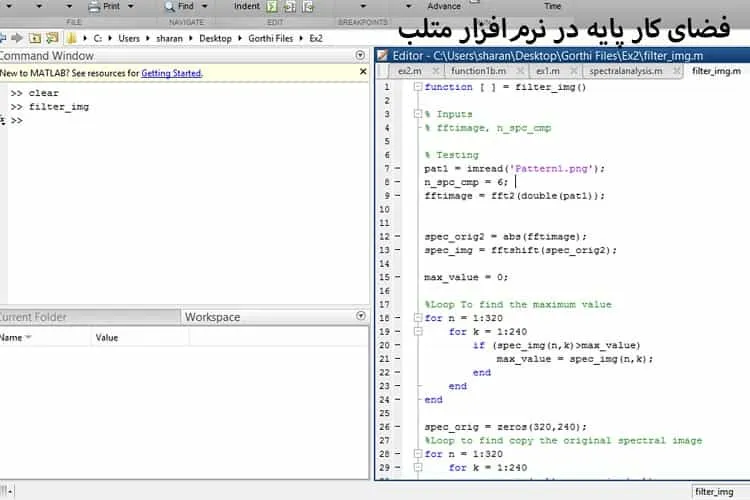Click the Value column header
Viewport: 750px width, 500px height.
tap(107, 337)
